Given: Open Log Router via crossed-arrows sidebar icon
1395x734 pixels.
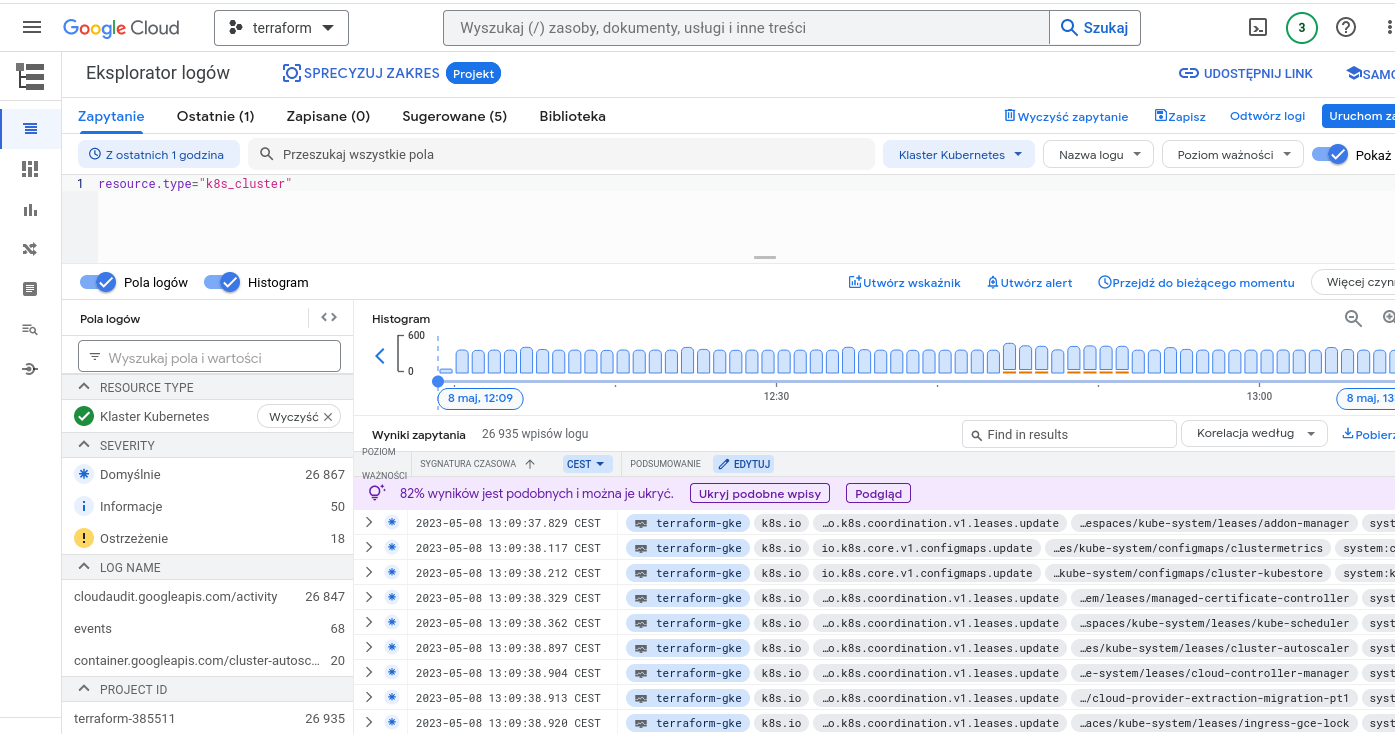Looking at the screenshot, I should point(29,249).
